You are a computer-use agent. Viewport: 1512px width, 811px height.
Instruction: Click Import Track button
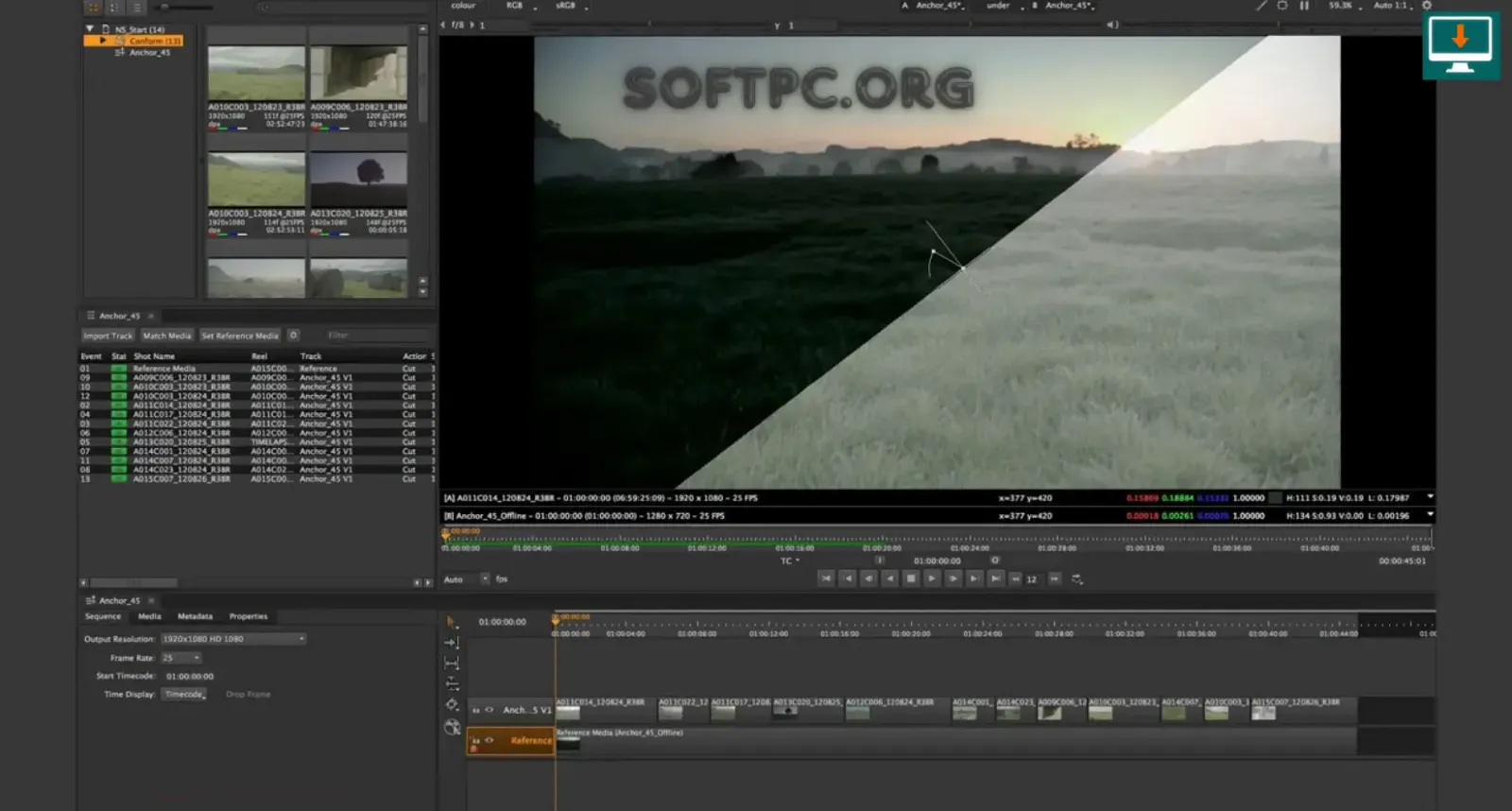click(108, 336)
